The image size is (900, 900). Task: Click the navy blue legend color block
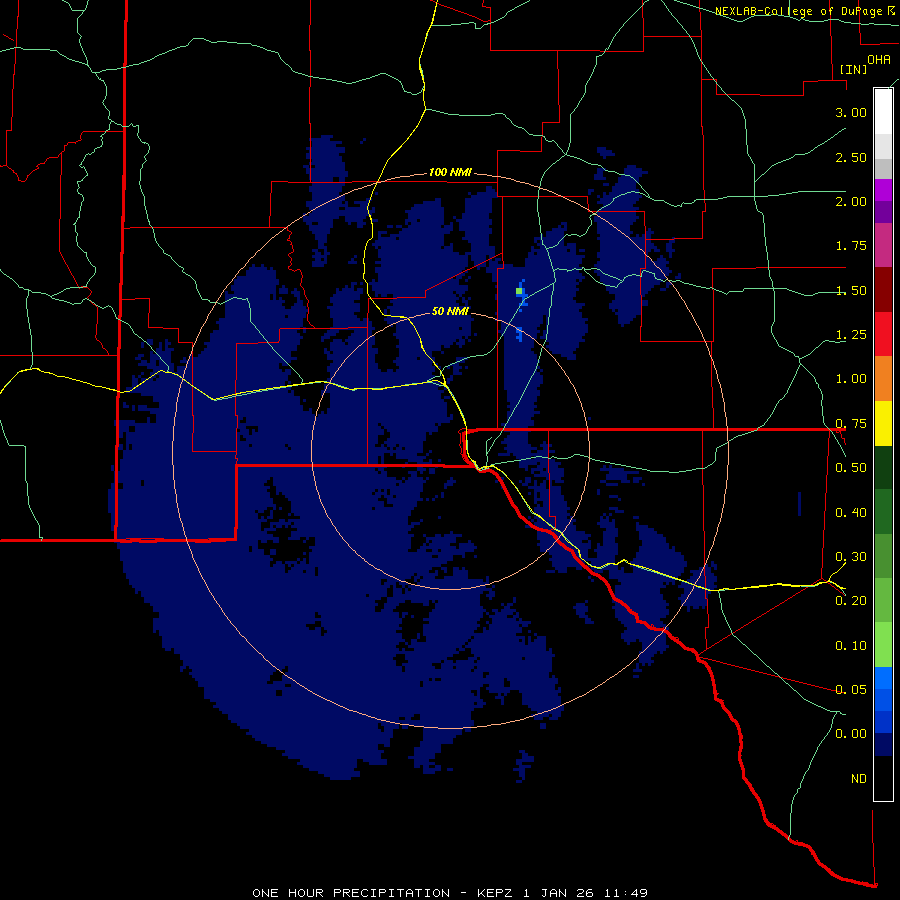point(883,744)
